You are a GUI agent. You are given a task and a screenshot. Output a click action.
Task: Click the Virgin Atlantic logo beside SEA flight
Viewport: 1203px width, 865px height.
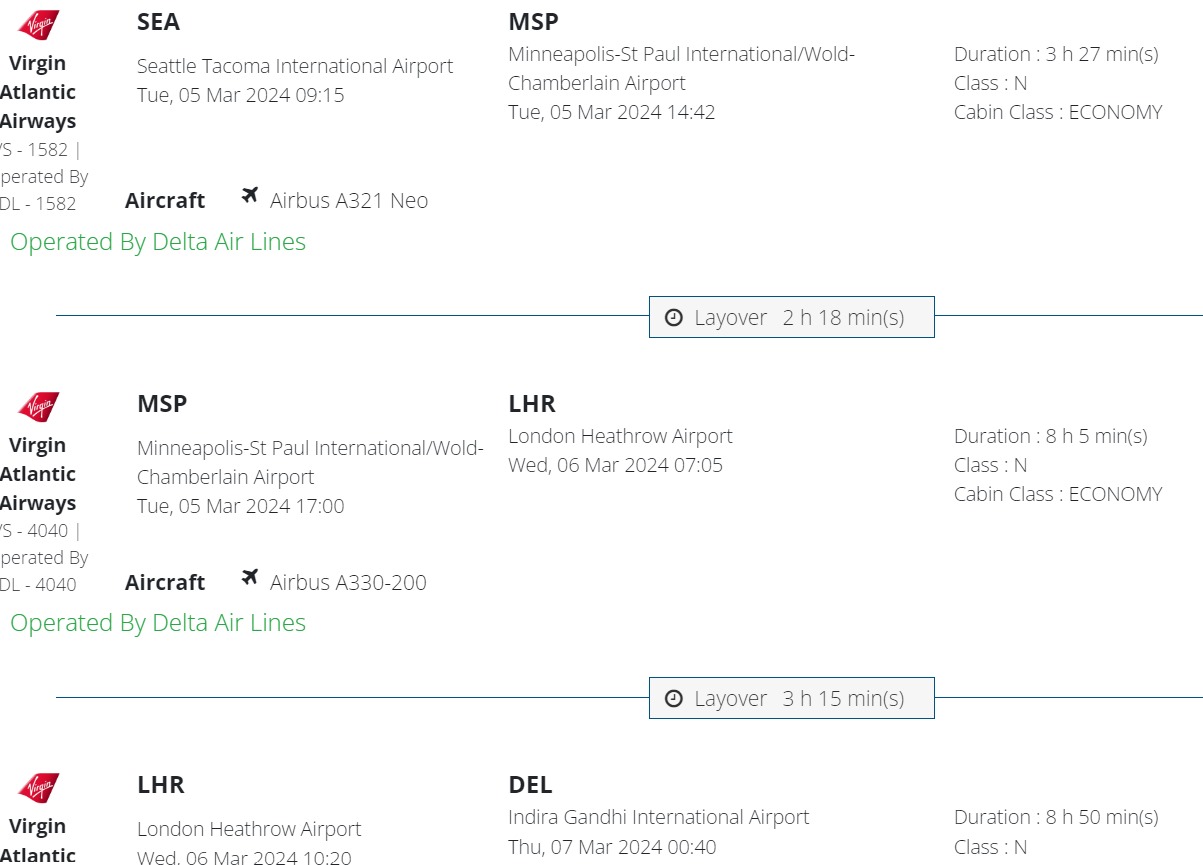point(39,25)
